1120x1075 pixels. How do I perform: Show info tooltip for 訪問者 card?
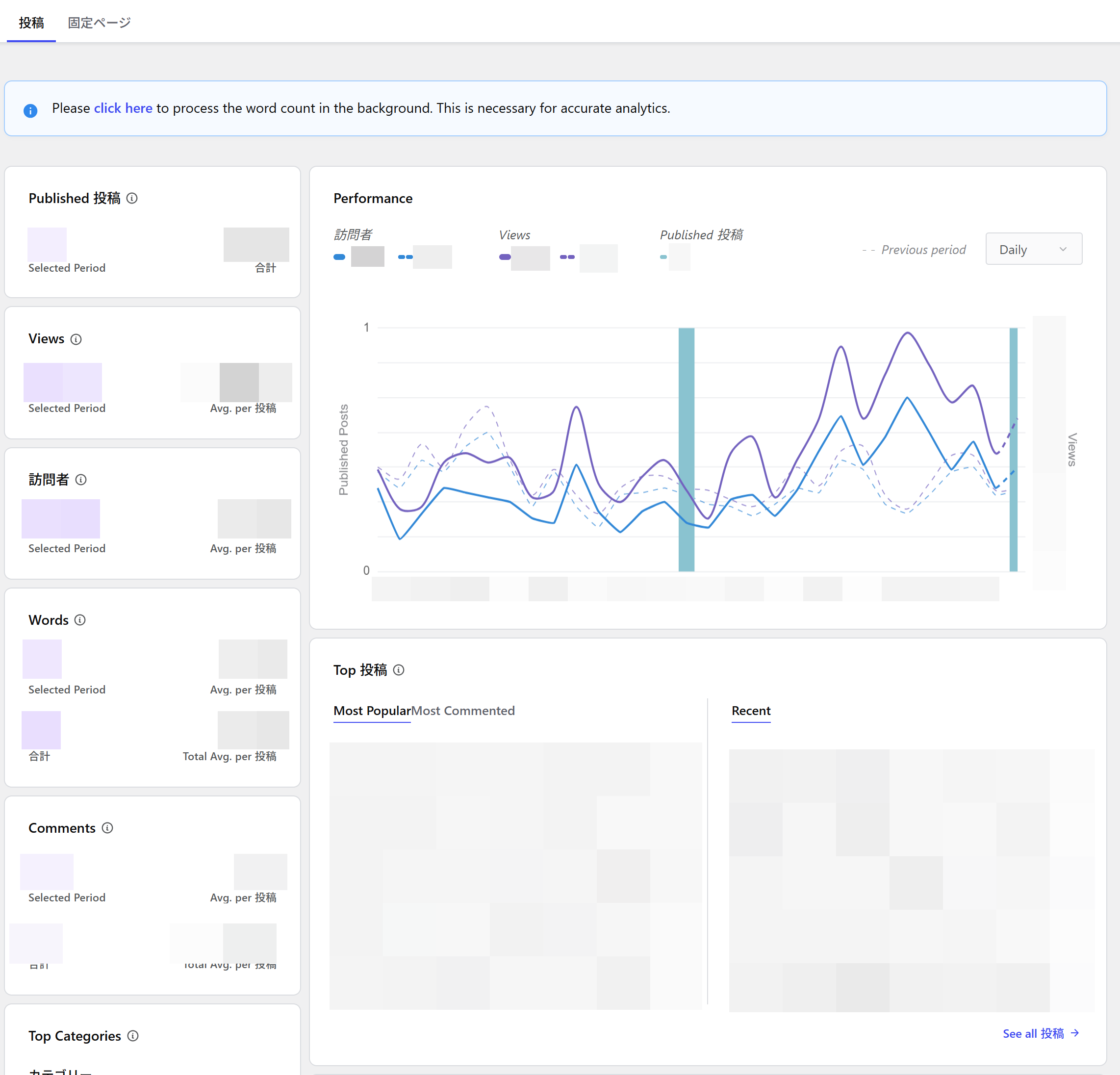(81, 480)
